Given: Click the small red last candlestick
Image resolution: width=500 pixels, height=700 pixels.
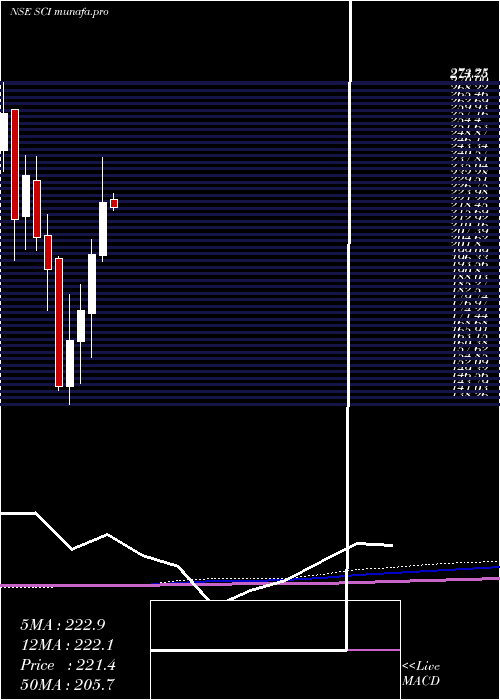Looking at the screenshot, I should (x=114, y=203).
